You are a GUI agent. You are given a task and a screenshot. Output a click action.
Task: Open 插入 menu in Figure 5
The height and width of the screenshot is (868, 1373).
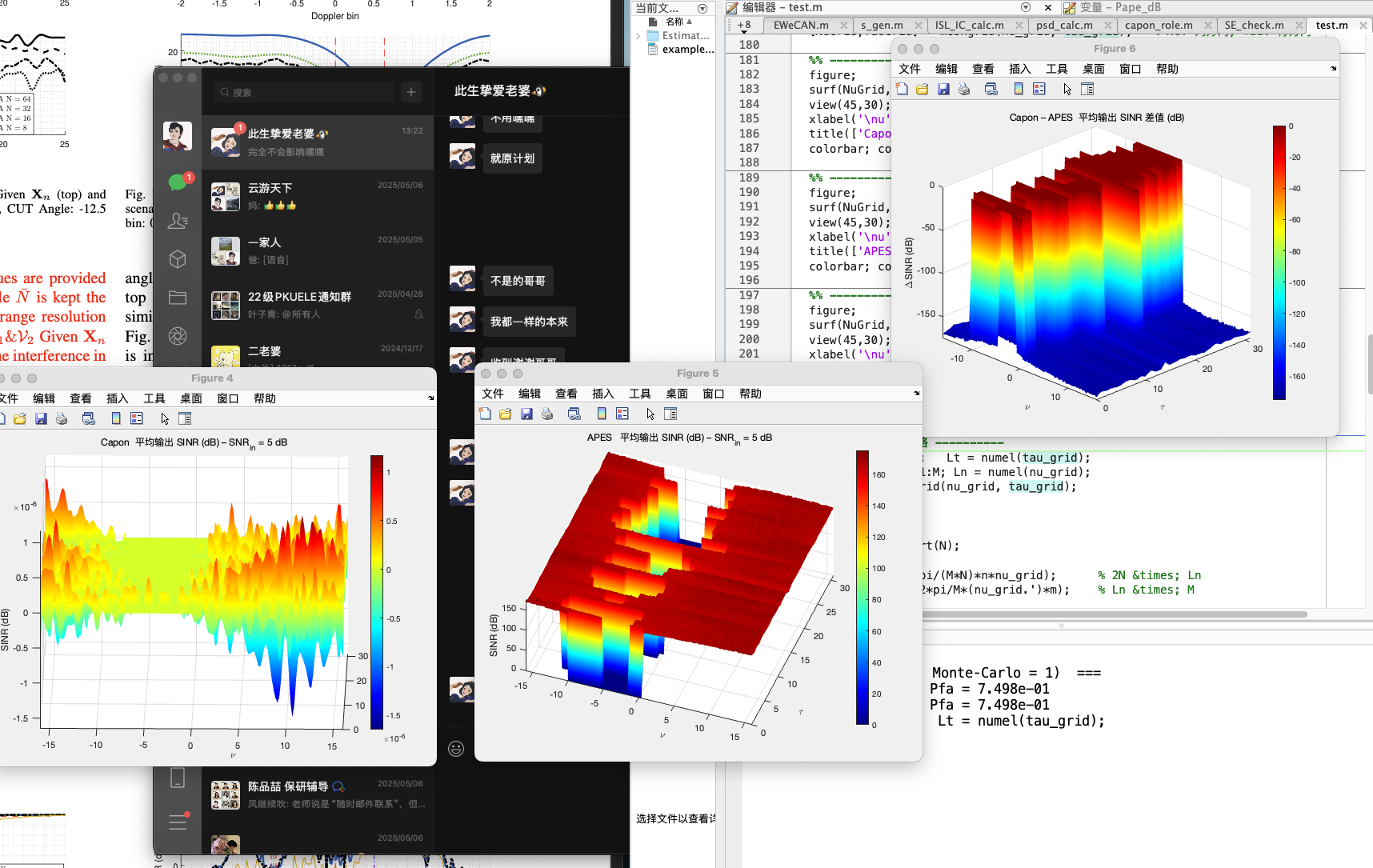(603, 394)
